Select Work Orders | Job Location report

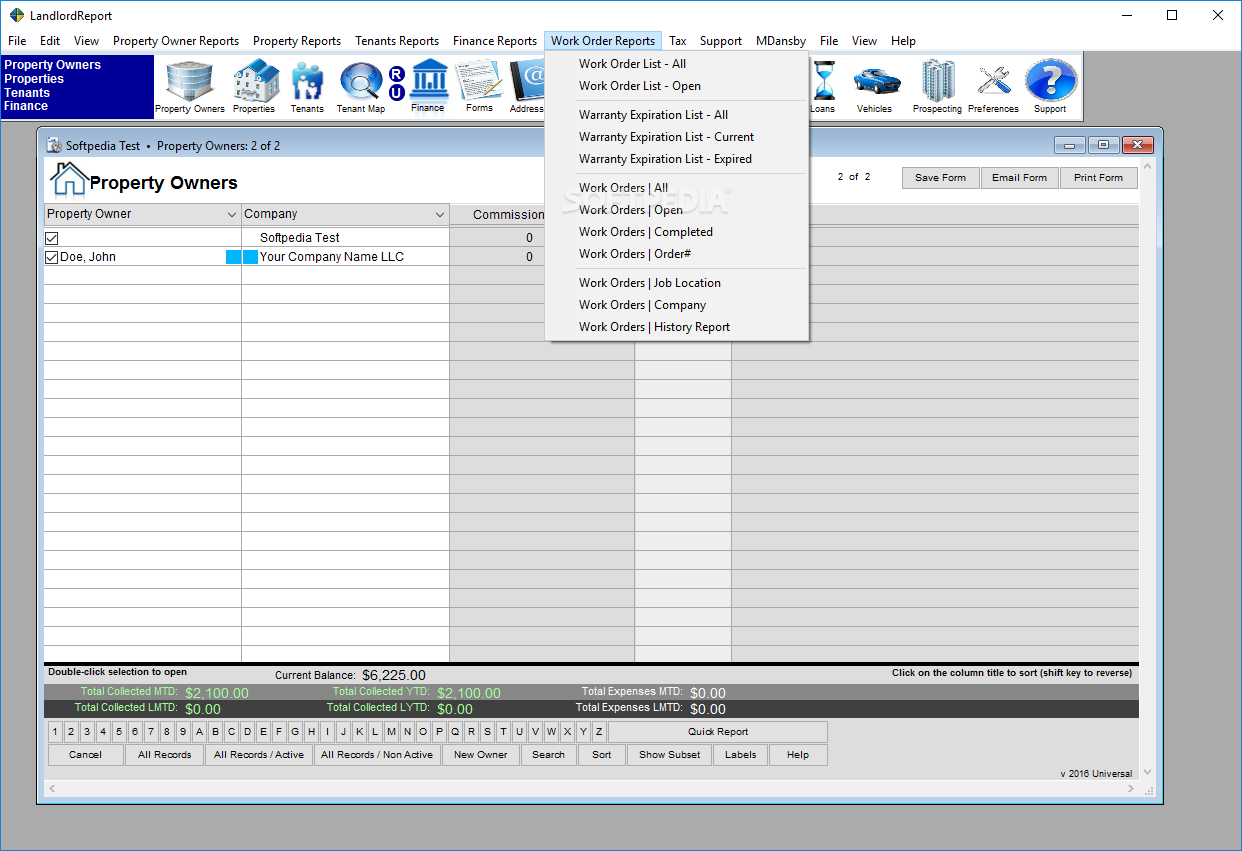650,283
